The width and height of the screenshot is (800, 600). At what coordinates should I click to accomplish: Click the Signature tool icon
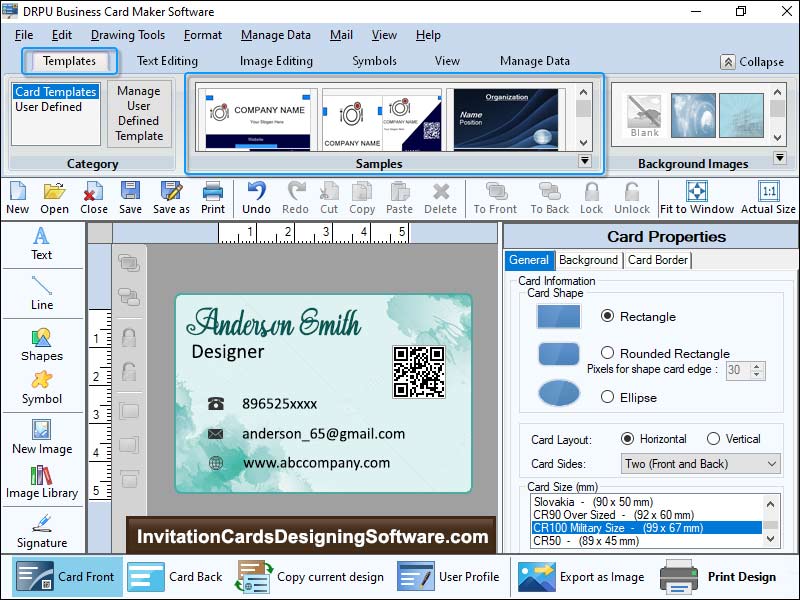[x=41, y=530]
